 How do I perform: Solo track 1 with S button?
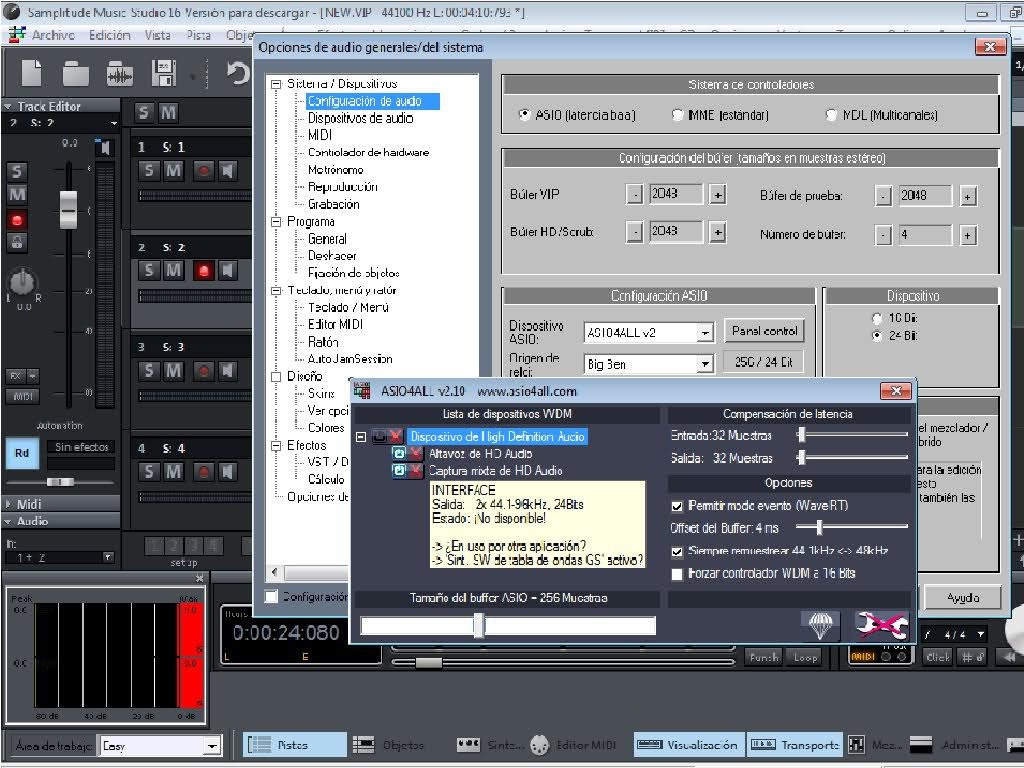[148, 170]
